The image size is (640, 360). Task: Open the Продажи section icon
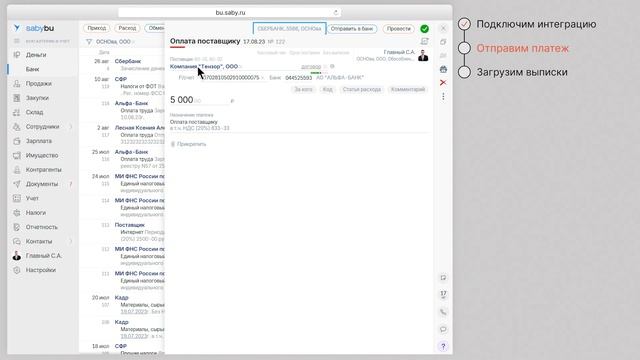tap(17, 84)
